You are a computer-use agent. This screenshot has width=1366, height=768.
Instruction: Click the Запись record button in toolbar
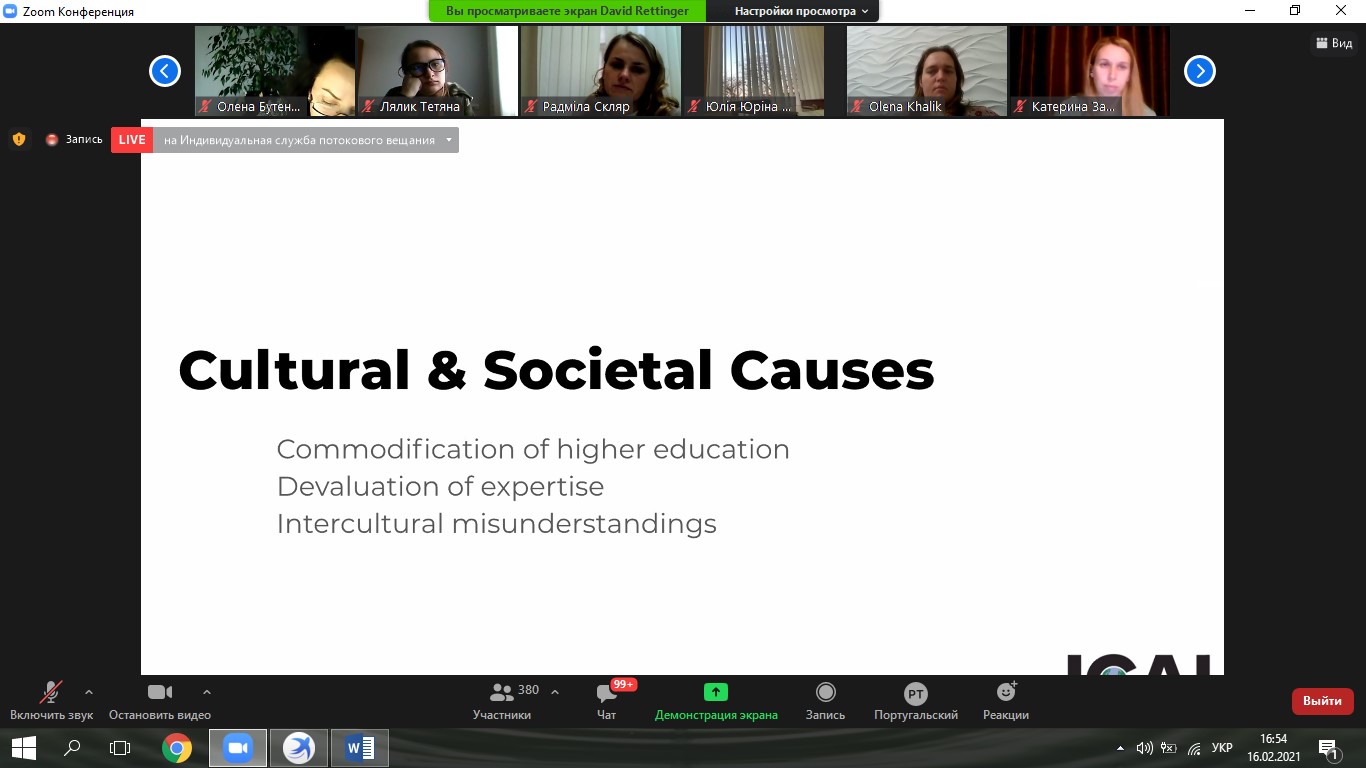pyautogui.click(x=825, y=699)
